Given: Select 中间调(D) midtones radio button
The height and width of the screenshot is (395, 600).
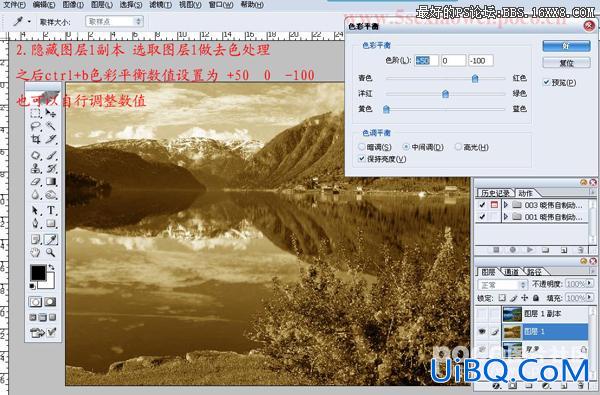Looking at the screenshot, I should pyautogui.click(x=406, y=147).
